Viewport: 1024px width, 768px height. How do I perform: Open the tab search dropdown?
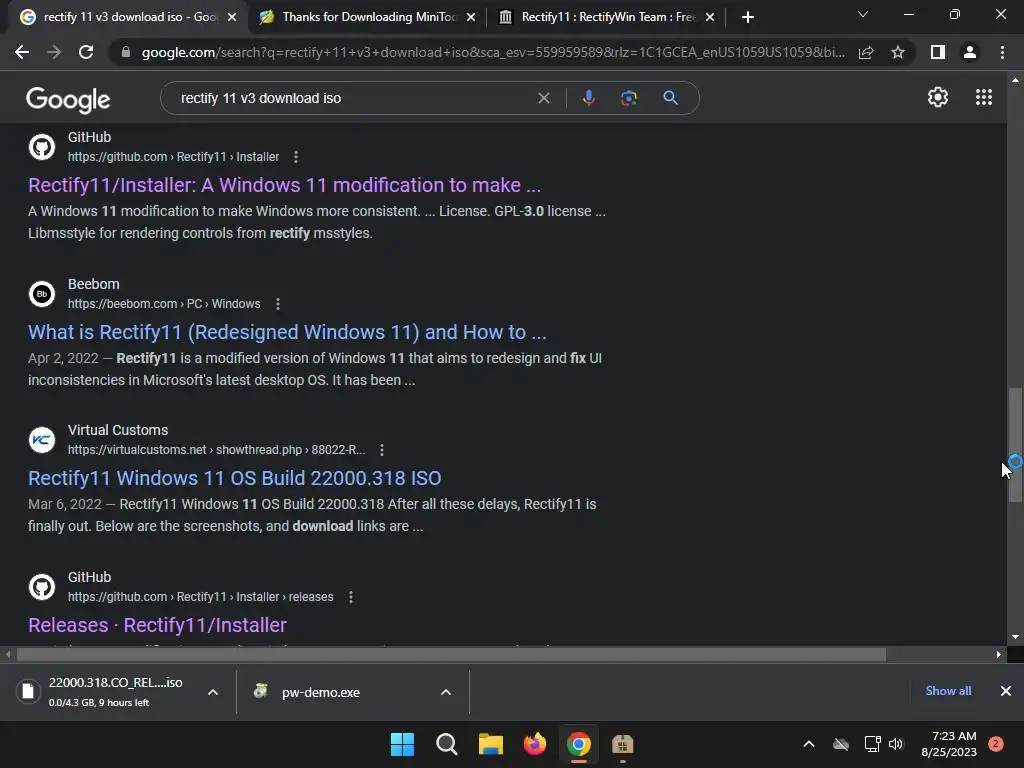[x=863, y=14]
